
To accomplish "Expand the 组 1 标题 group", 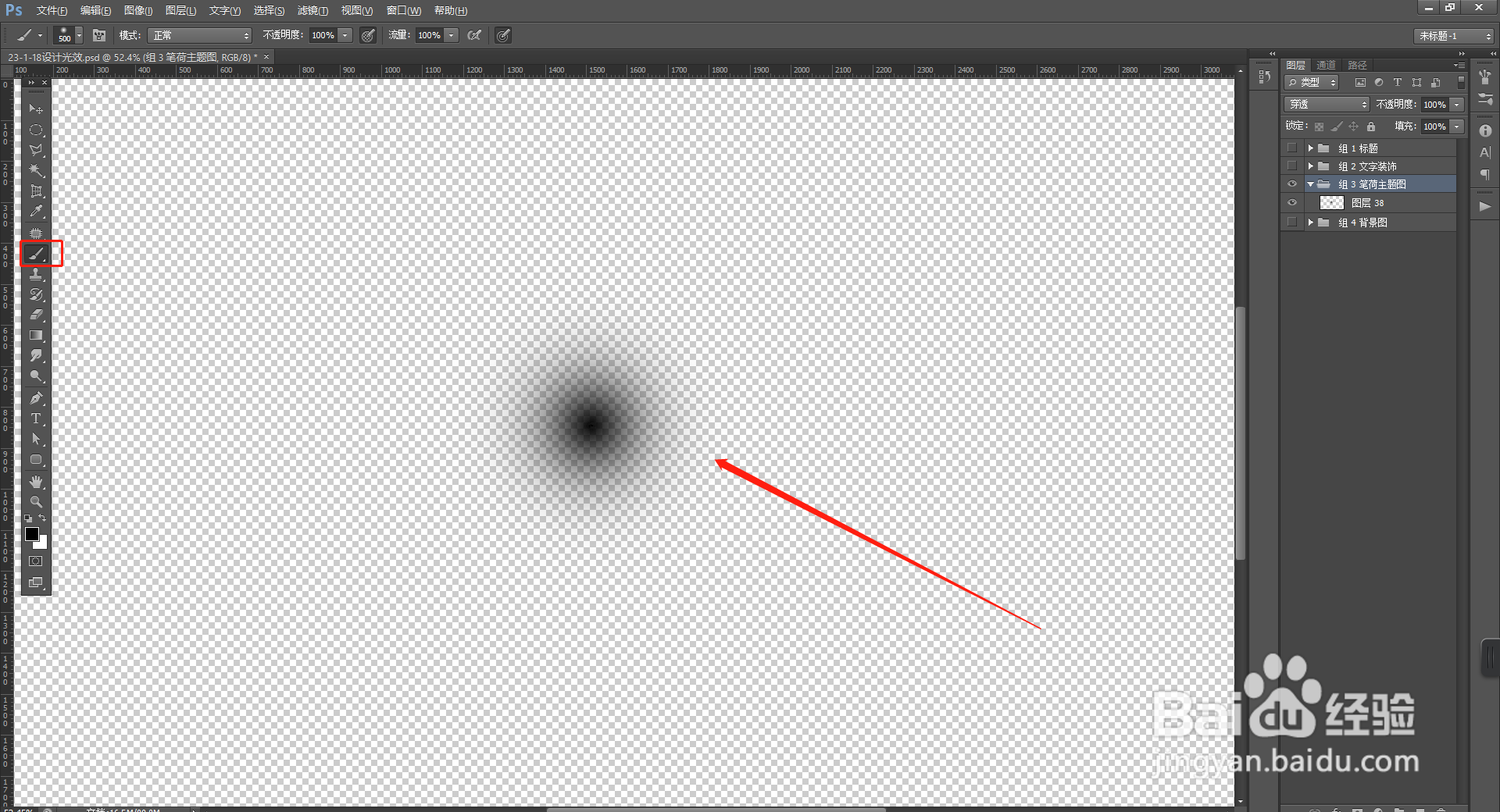I will tap(1311, 148).
